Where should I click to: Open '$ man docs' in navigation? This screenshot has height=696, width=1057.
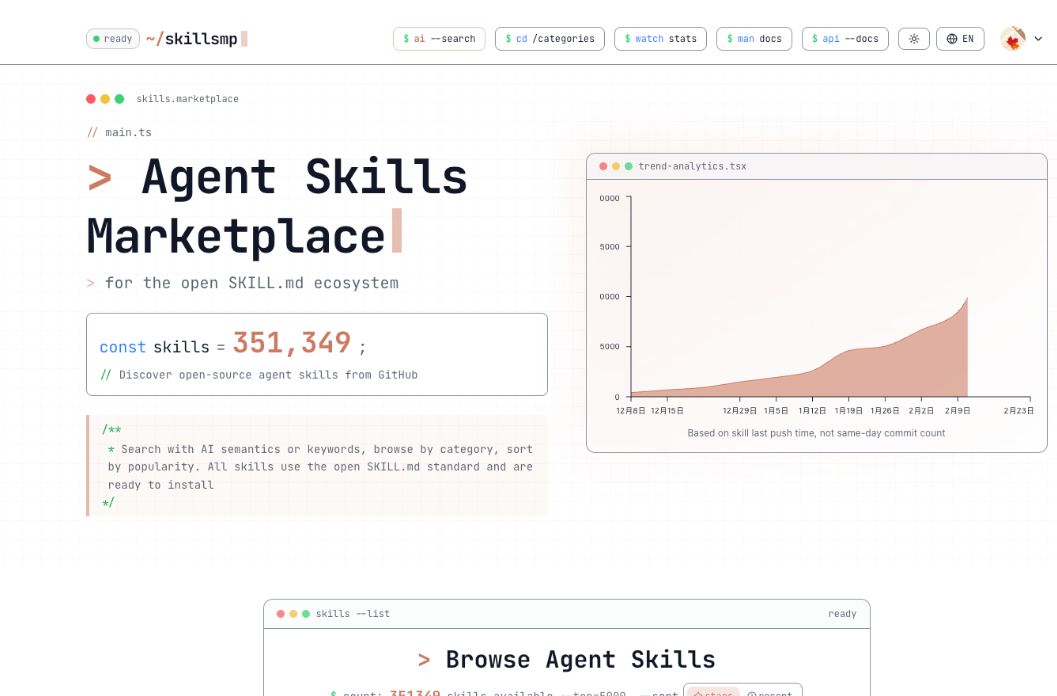pos(754,39)
